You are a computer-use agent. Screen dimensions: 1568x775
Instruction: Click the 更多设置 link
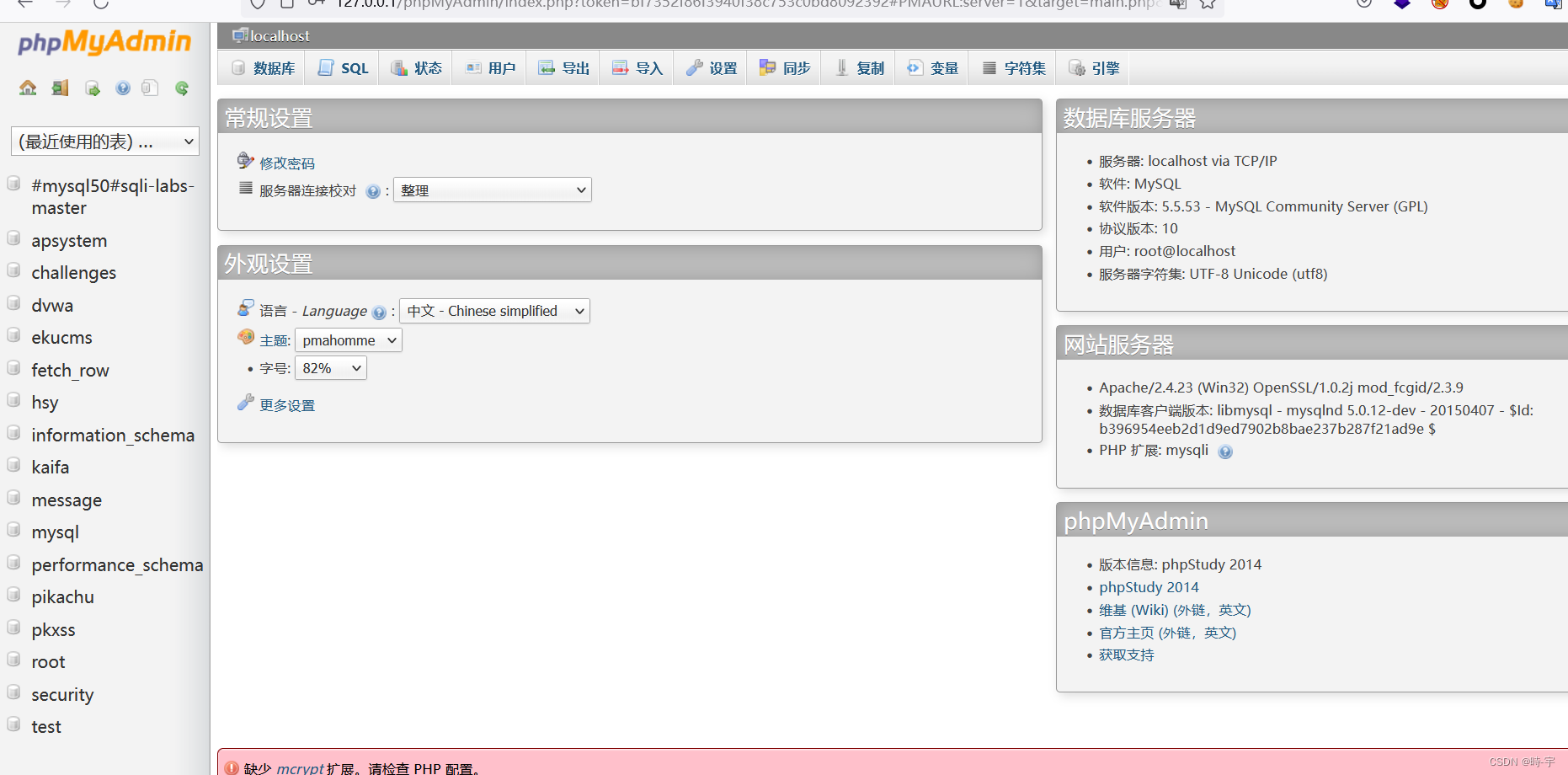tap(286, 404)
